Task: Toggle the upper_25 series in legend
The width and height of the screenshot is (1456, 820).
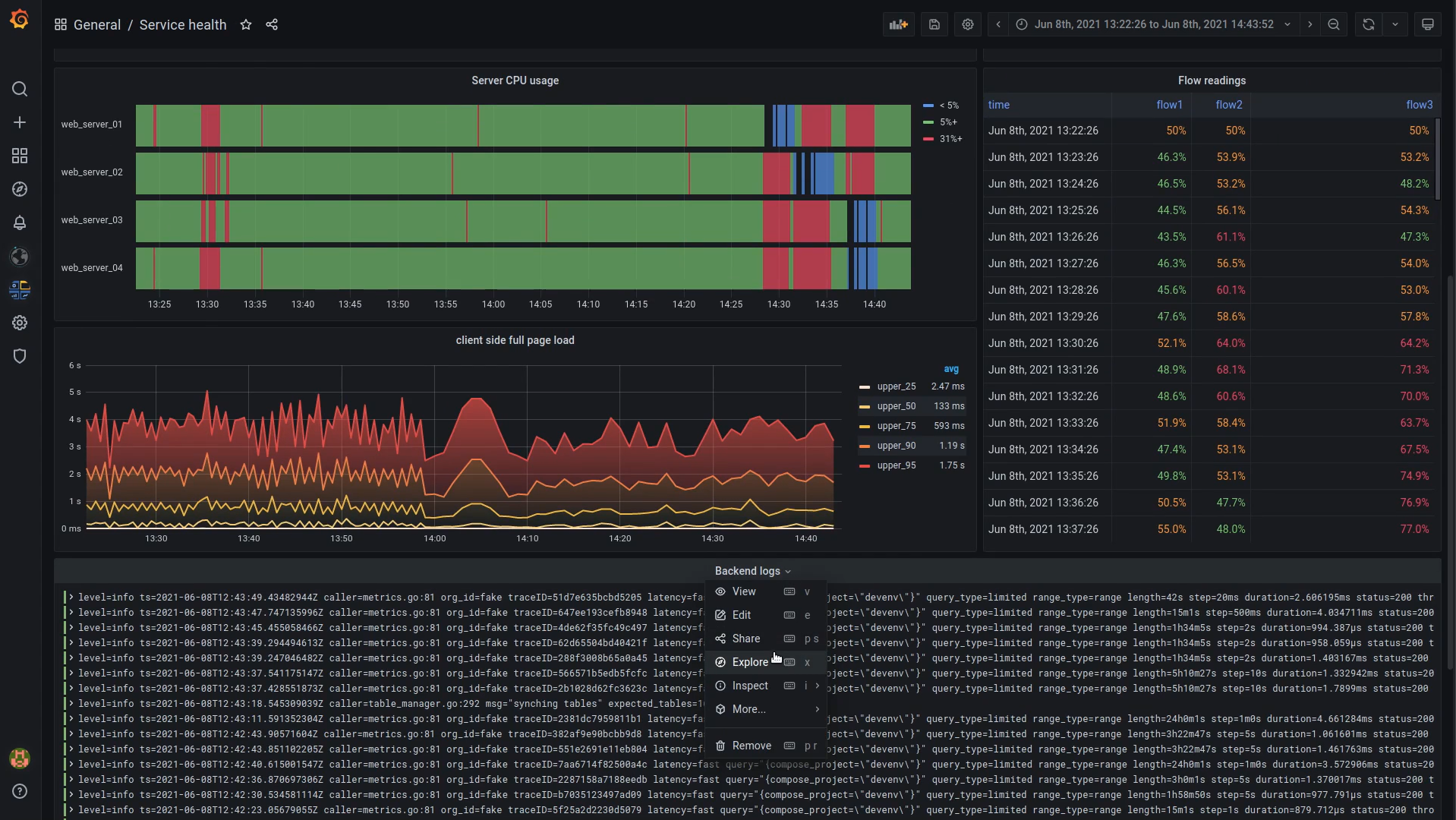Action: [x=896, y=386]
